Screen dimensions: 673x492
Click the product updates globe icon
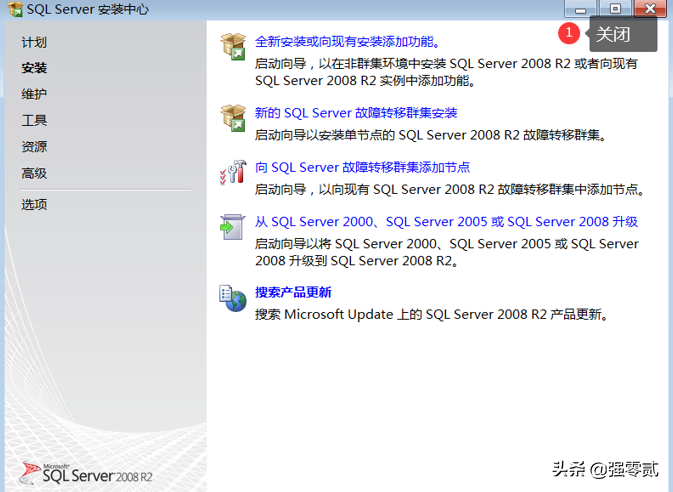click(233, 298)
